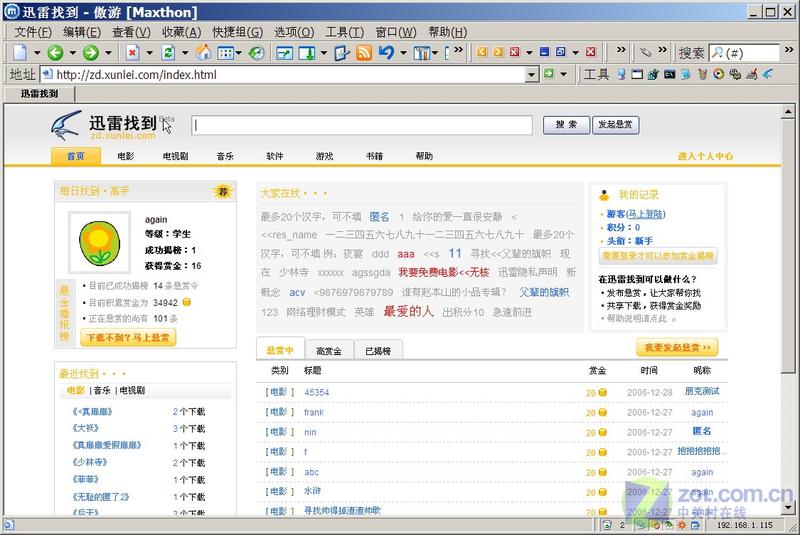The width and height of the screenshot is (800, 535).
Task: Open the forward history dropdown arrow
Action: tap(108, 53)
